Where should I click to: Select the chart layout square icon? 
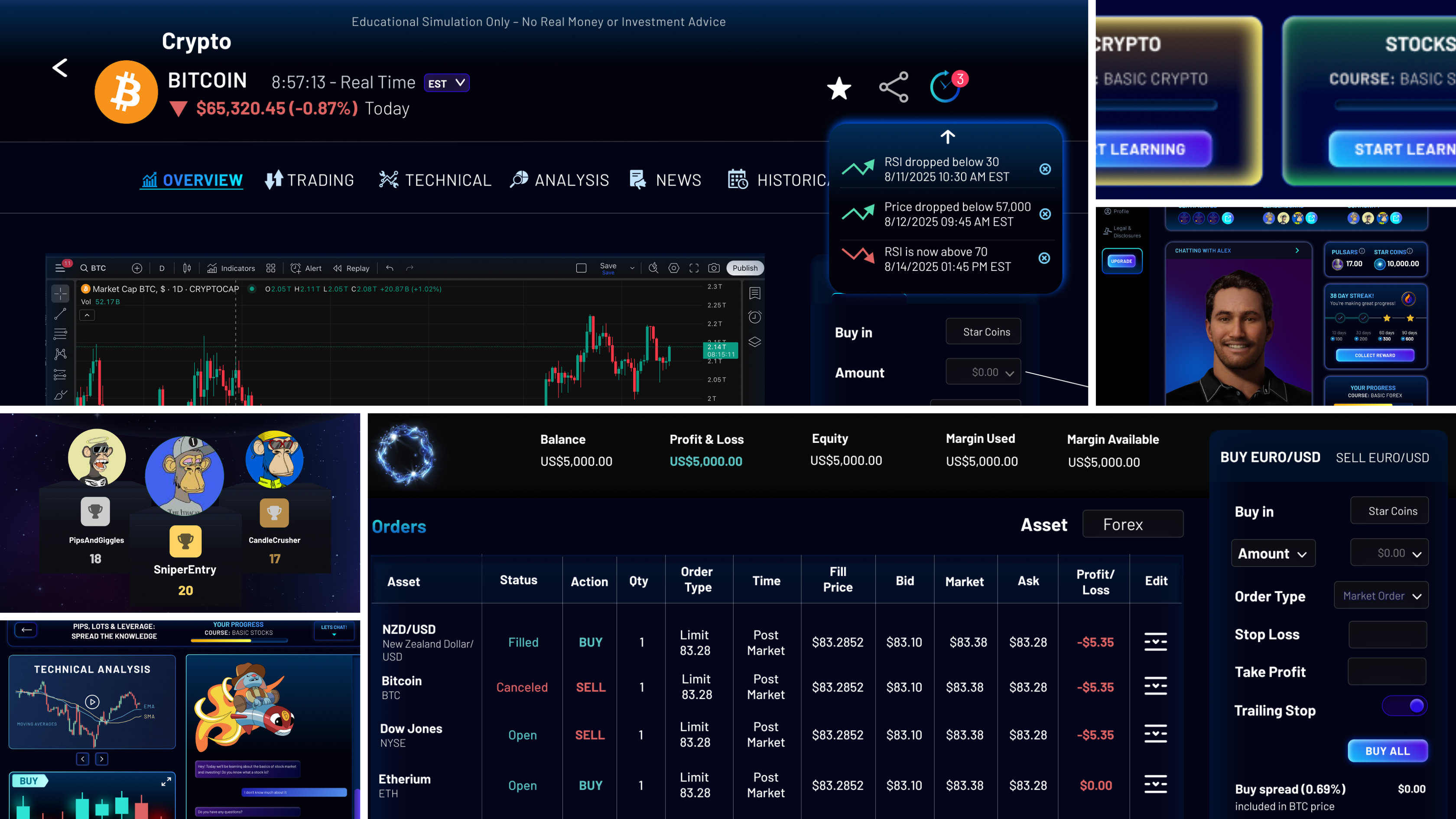(581, 268)
